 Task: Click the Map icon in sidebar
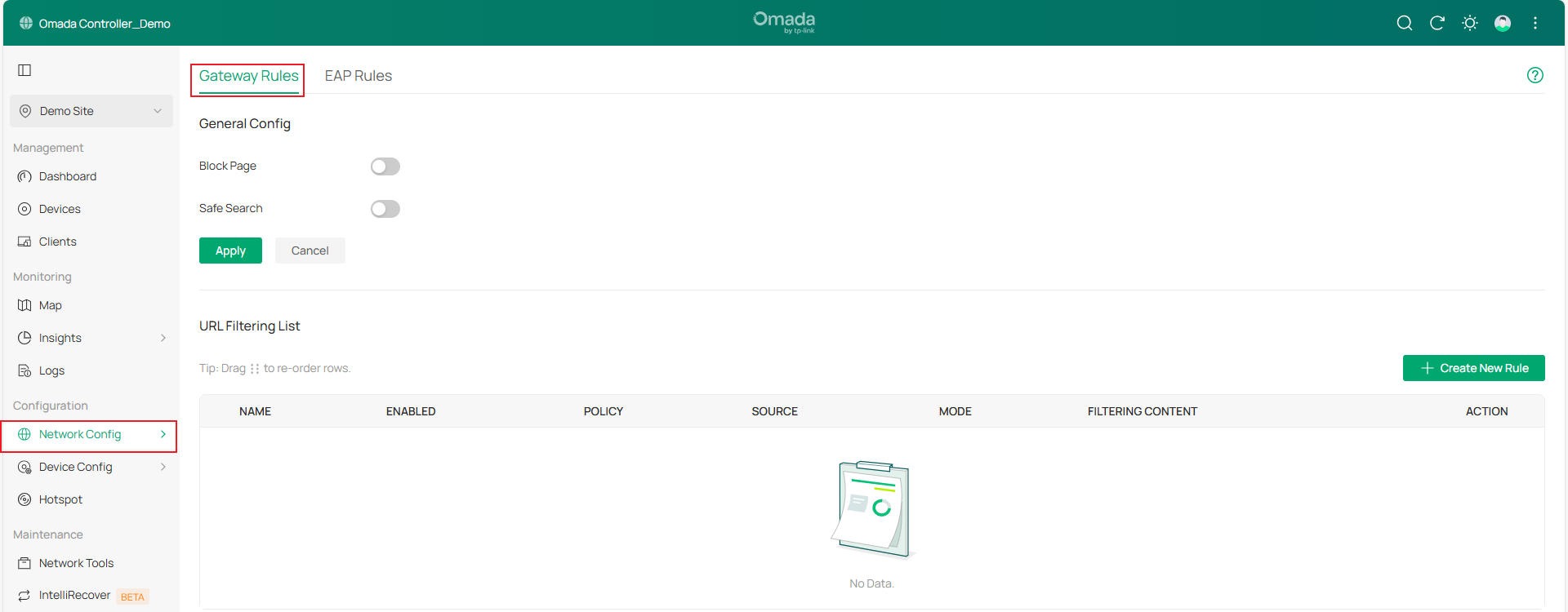24,305
